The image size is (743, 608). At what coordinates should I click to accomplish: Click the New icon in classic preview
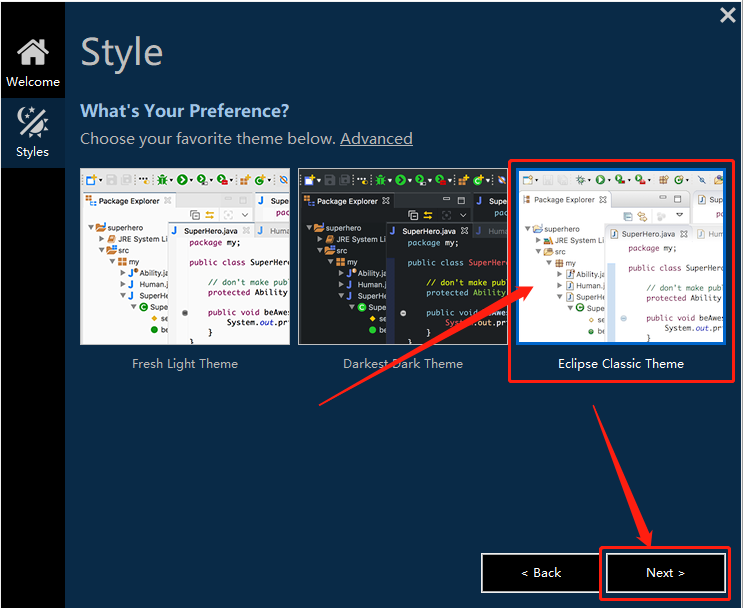click(x=527, y=180)
